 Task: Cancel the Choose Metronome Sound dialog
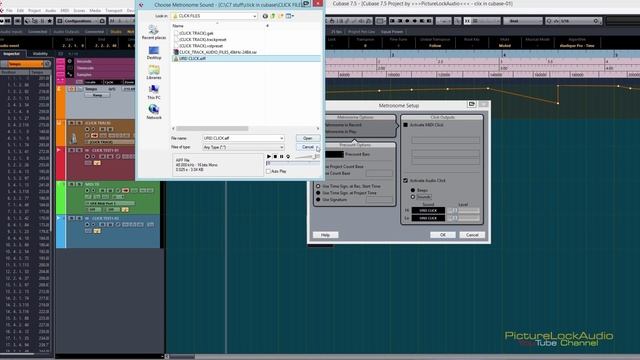307,147
